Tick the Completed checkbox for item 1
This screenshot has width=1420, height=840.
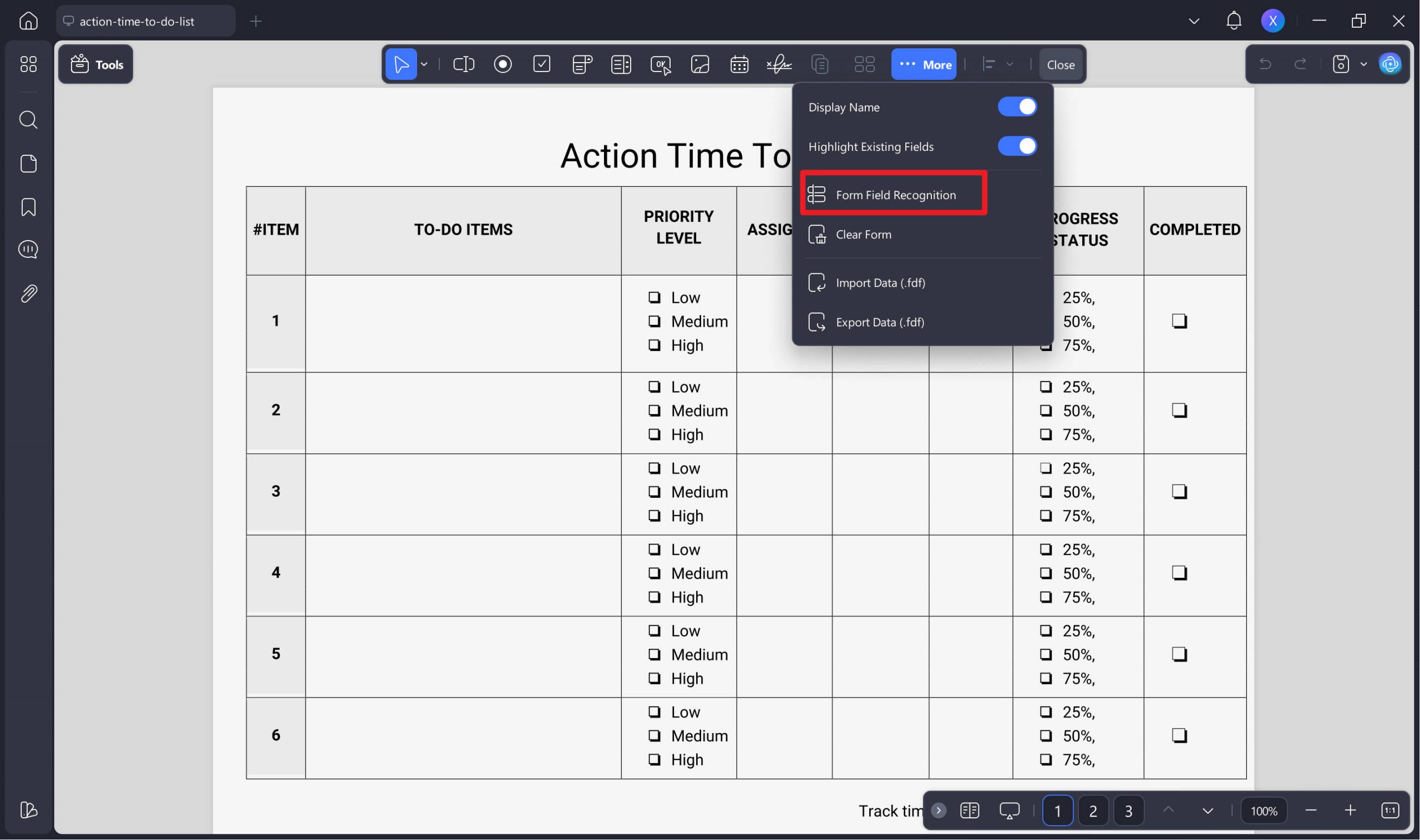click(x=1179, y=321)
